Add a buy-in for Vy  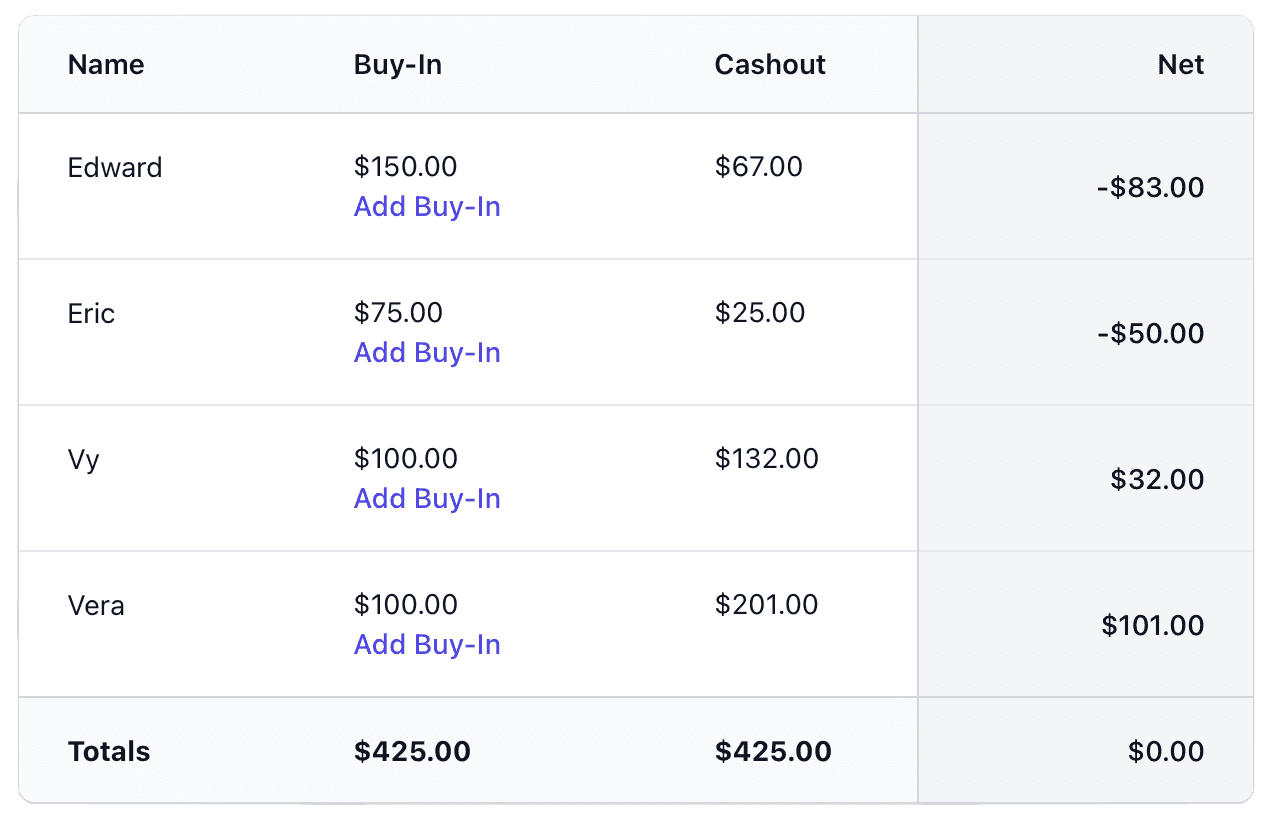tap(427, 499)
